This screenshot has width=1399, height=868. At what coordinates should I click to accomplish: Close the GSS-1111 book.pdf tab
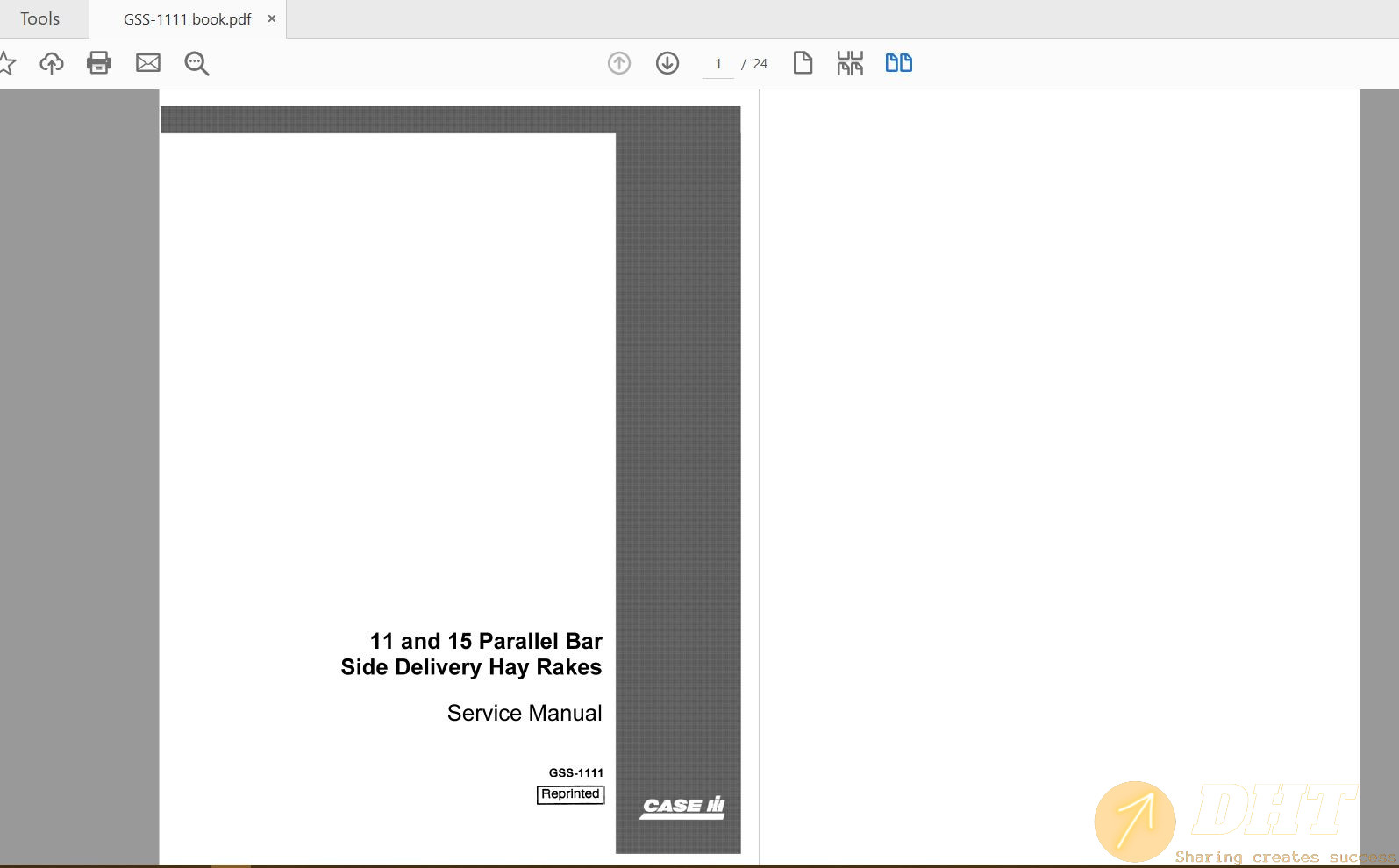[x=272, y=18]
